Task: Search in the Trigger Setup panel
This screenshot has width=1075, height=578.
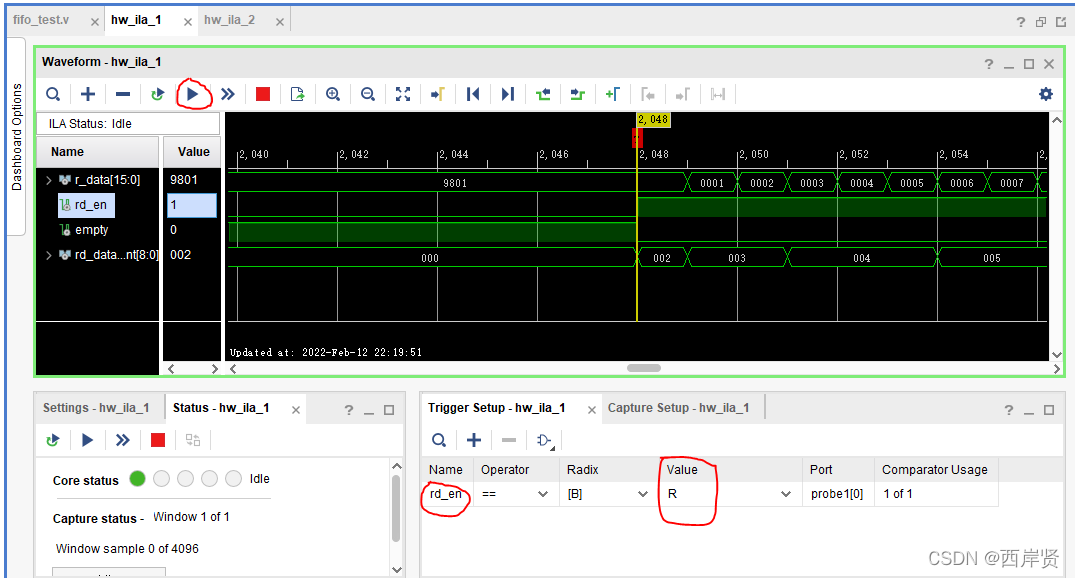Action: [x=439, y=440]
